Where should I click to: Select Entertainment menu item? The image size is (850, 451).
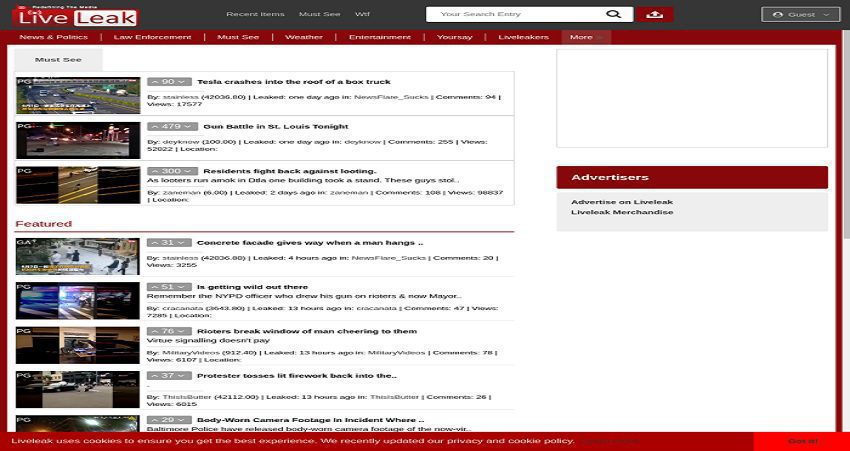(x=379, y=37)
